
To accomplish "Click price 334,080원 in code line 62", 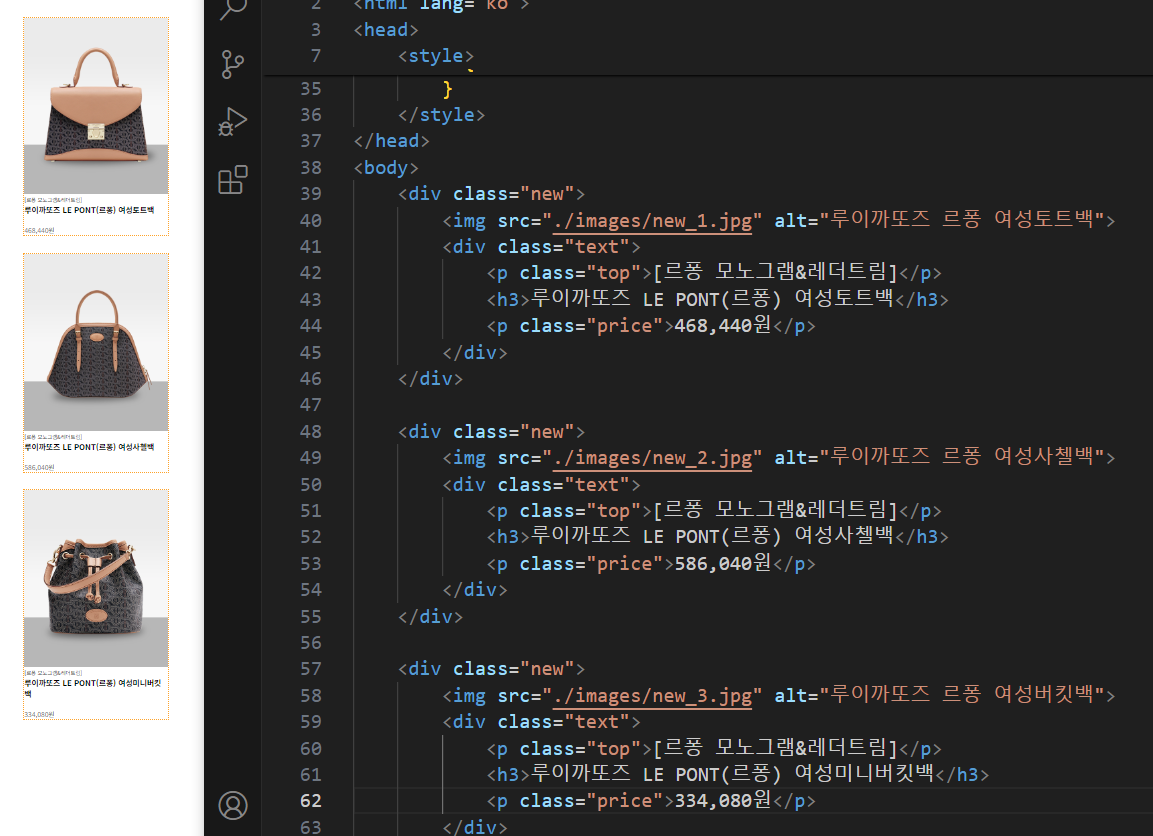I will 723,801.
